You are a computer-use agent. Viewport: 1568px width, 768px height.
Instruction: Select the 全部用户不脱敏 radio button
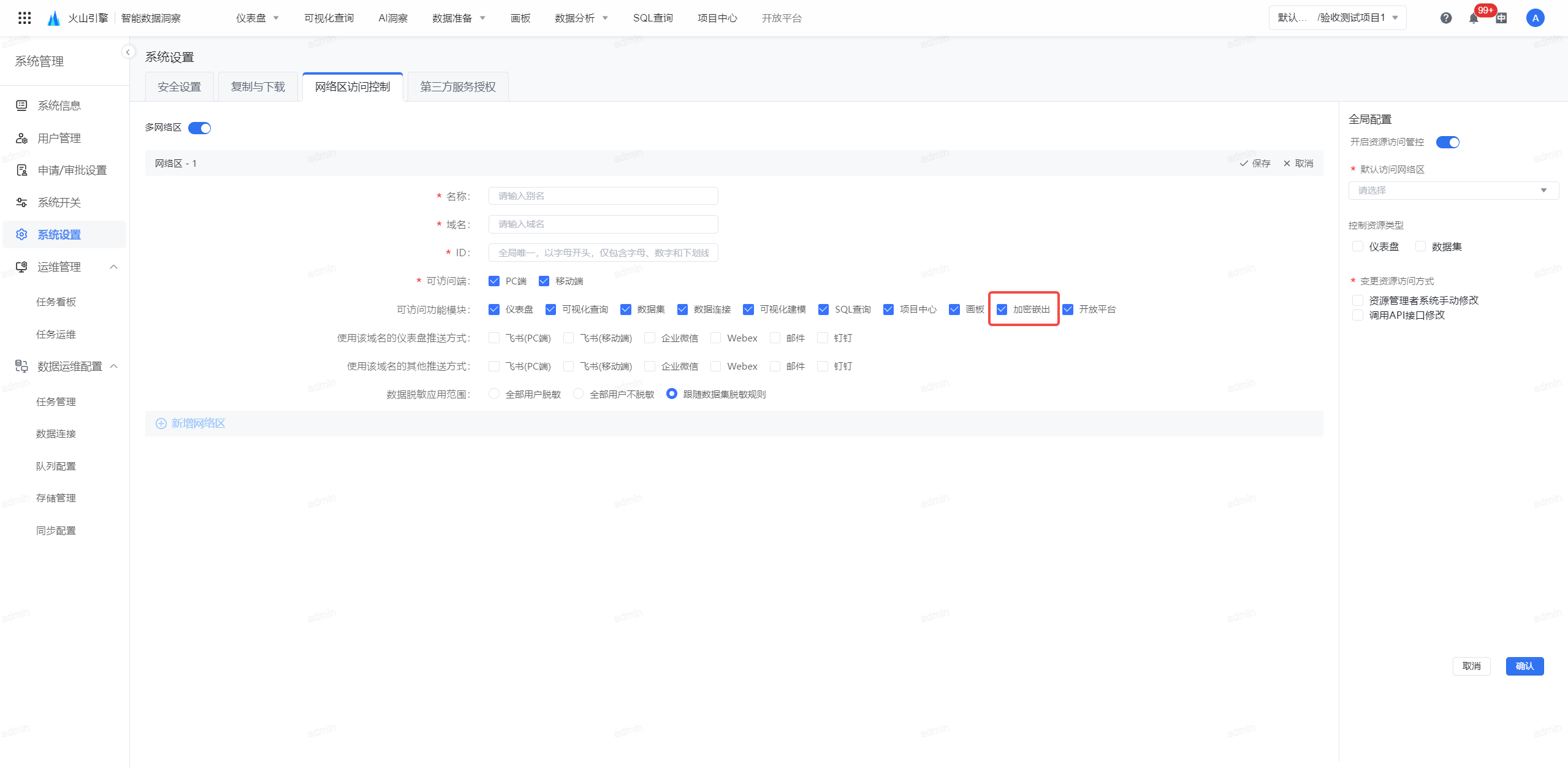[578, 394]
